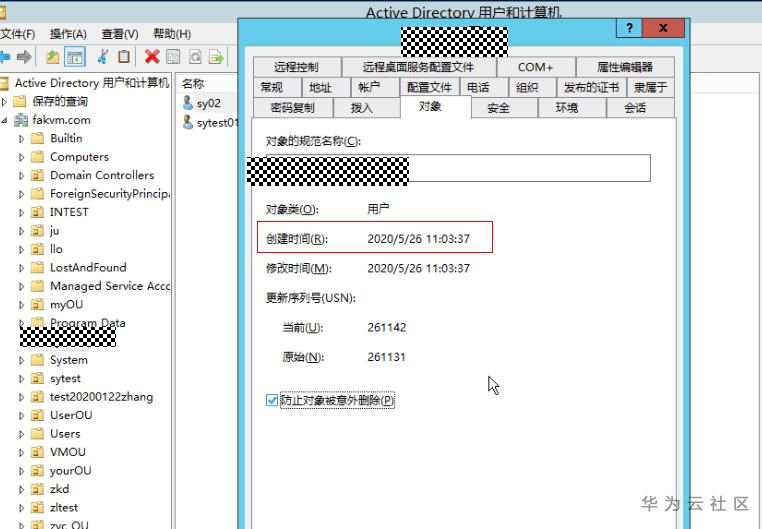Expand the 保存的查询 tree node
This screenshot has width=762, height=529.
(x=4, y=102)
